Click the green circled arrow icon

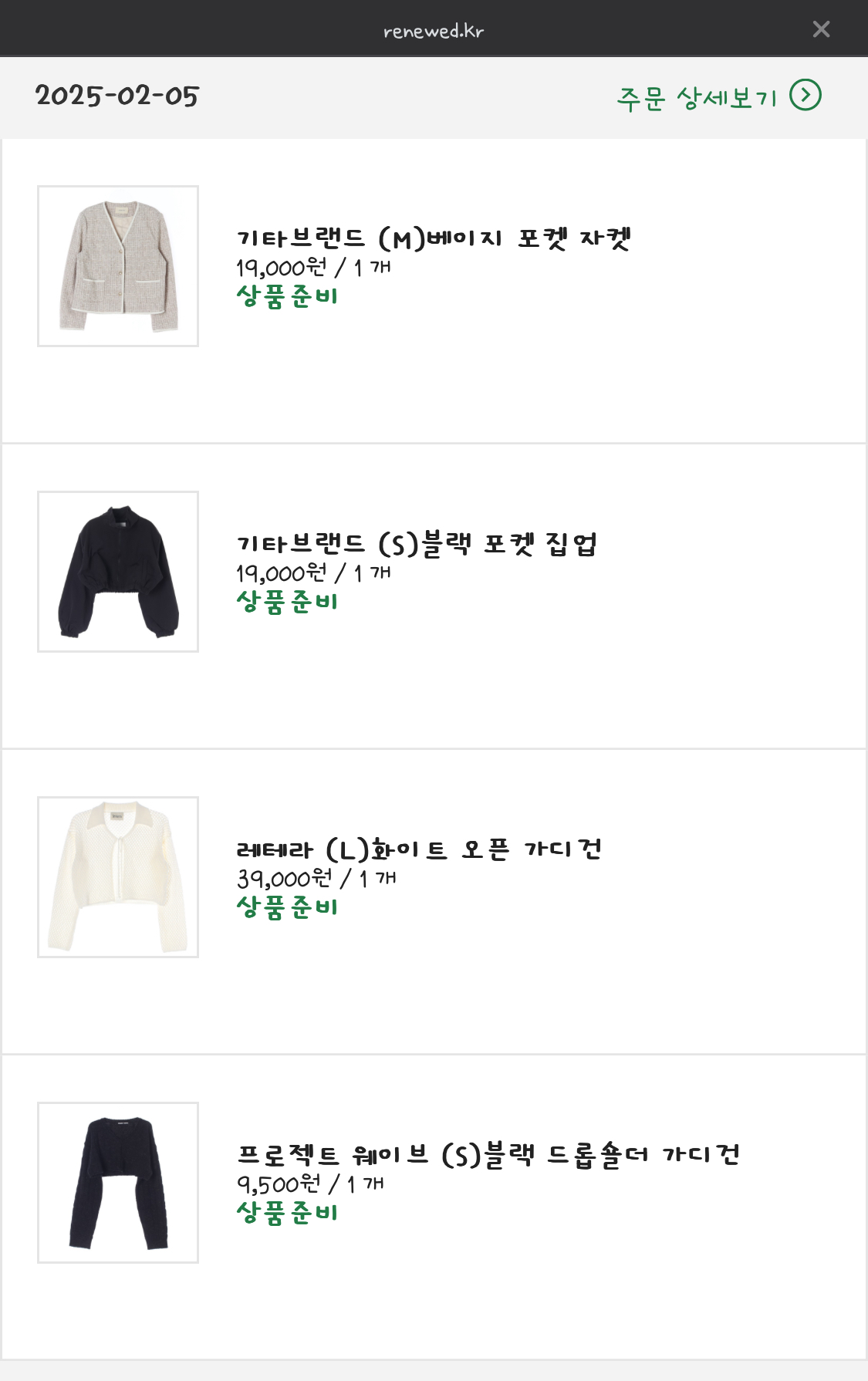[806, 96]
